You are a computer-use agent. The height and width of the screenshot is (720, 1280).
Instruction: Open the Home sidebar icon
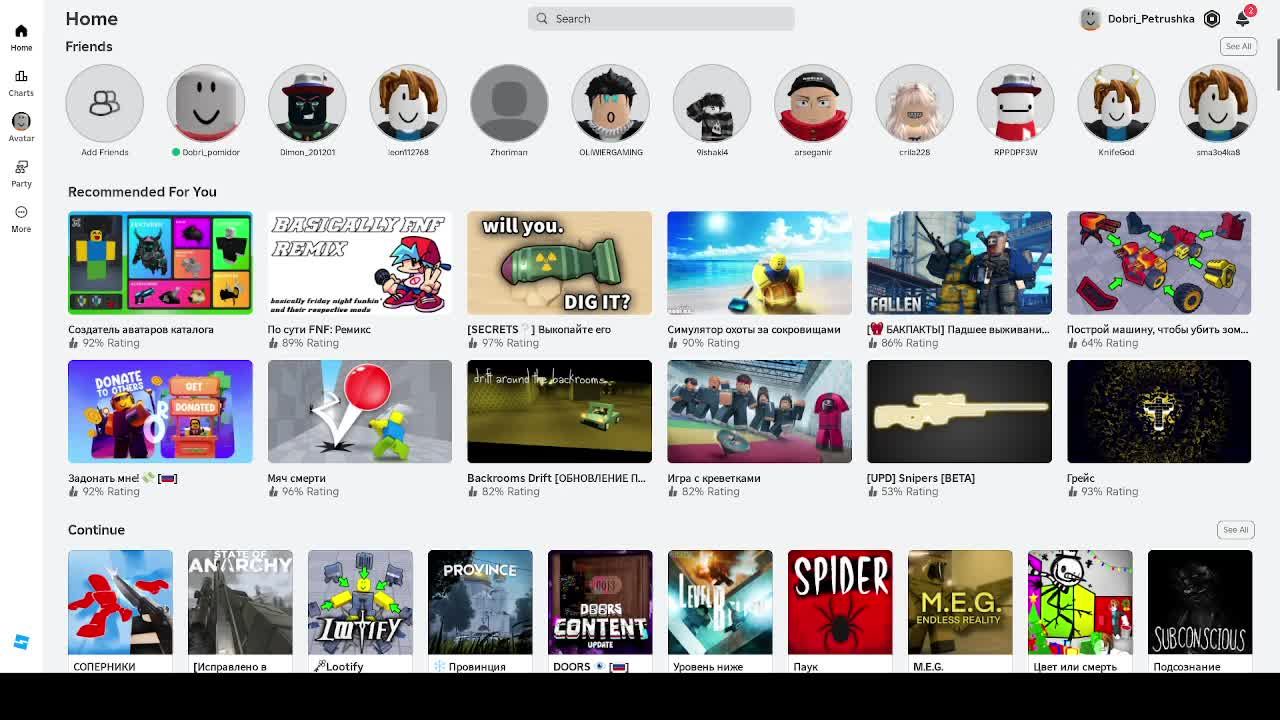[21, 37]
